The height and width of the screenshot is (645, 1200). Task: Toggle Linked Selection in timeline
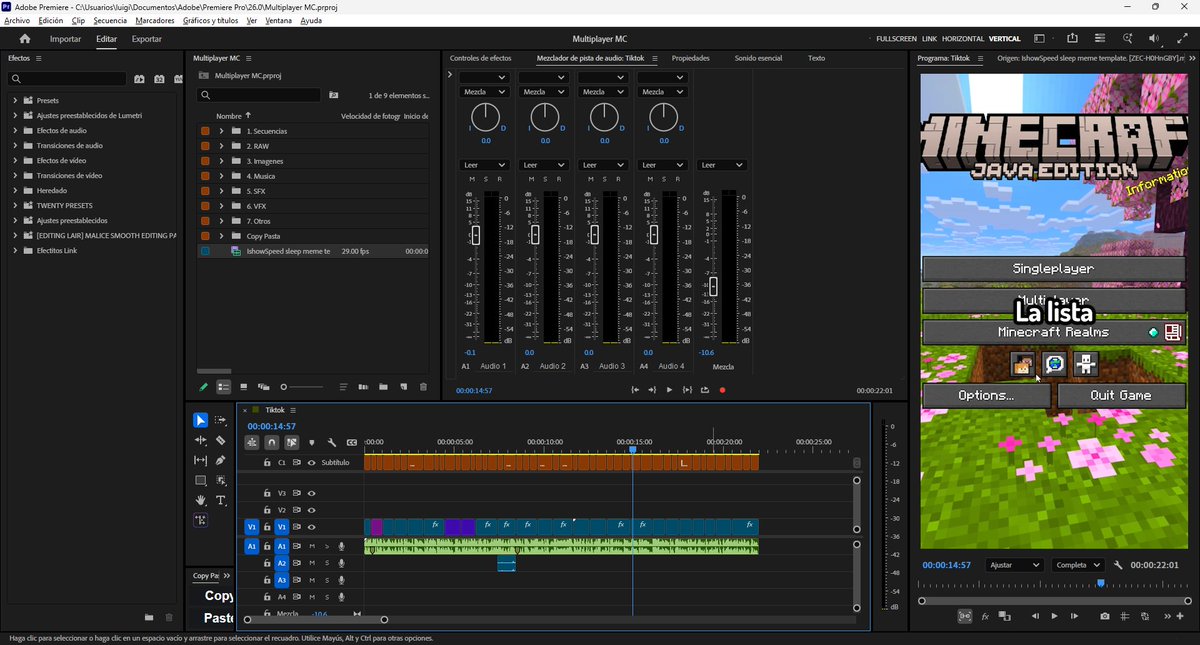pos(291,442)
